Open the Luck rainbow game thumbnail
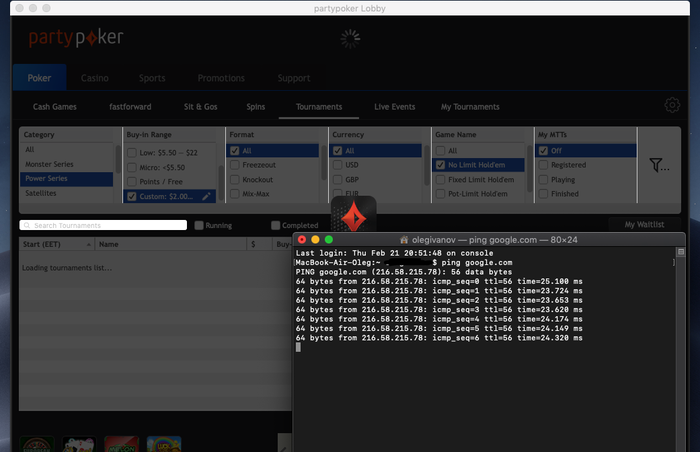The image size is (700, 452). point(164,444)
